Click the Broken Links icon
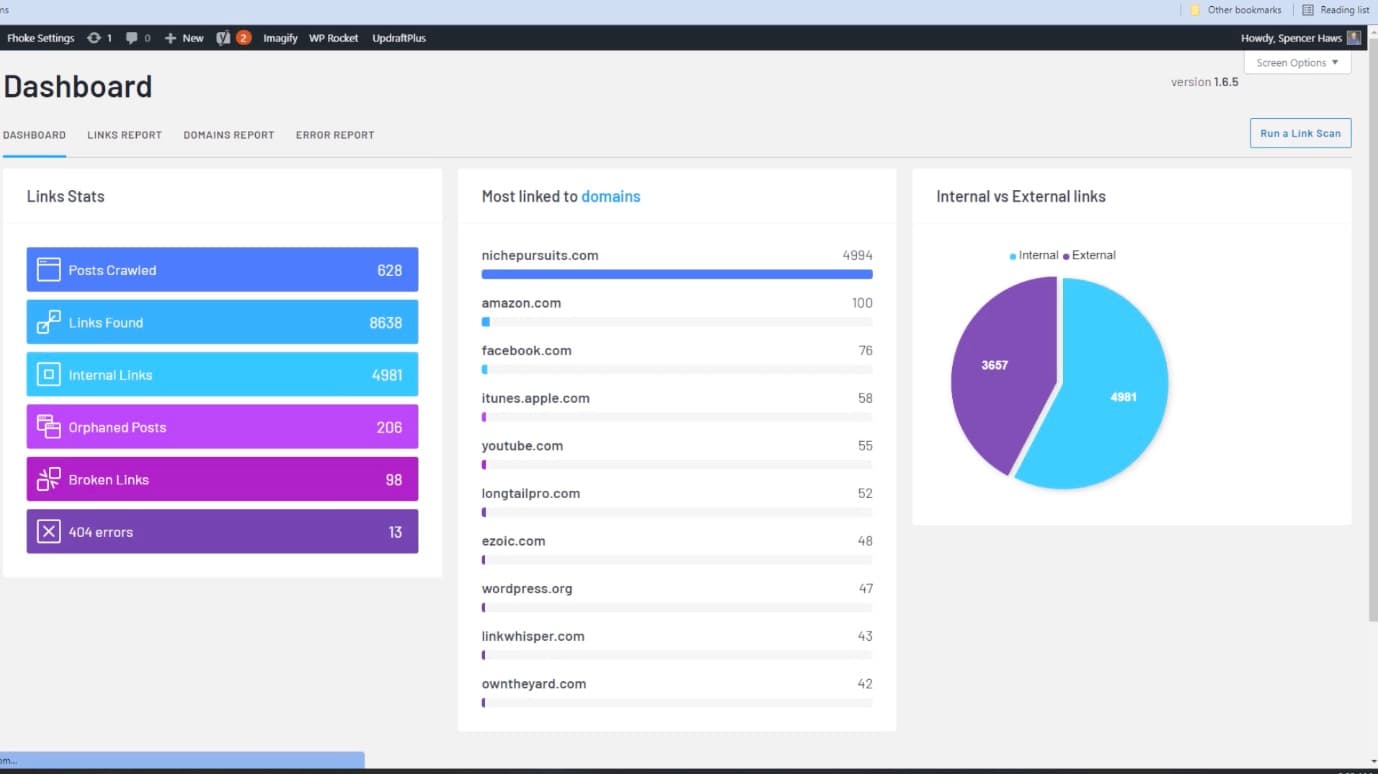The height and width of the screenshot is (774, 1378). point(48,480)
